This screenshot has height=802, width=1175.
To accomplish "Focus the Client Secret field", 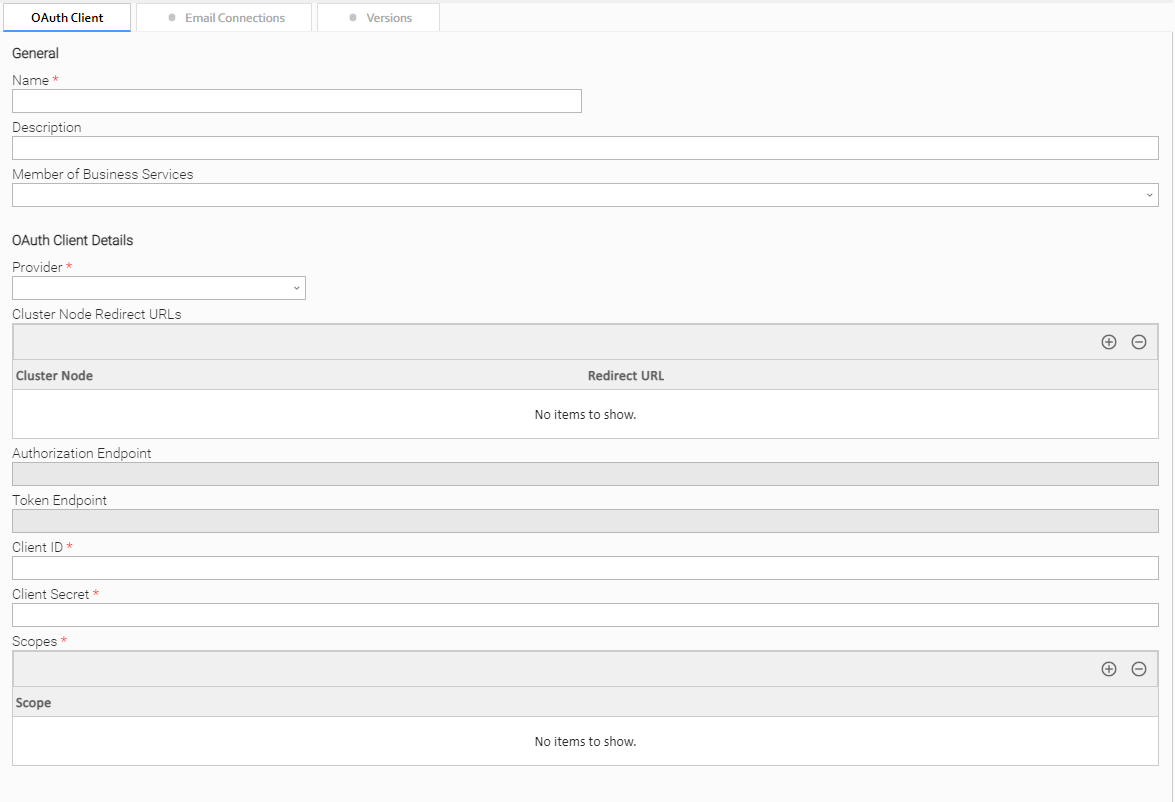I will (x=585, y=615).
